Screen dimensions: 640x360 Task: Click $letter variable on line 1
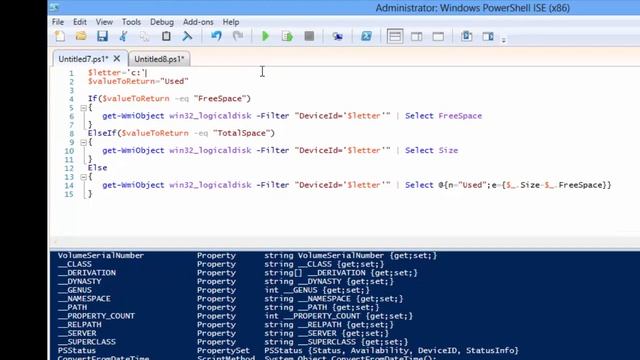[x=104, y=73]
